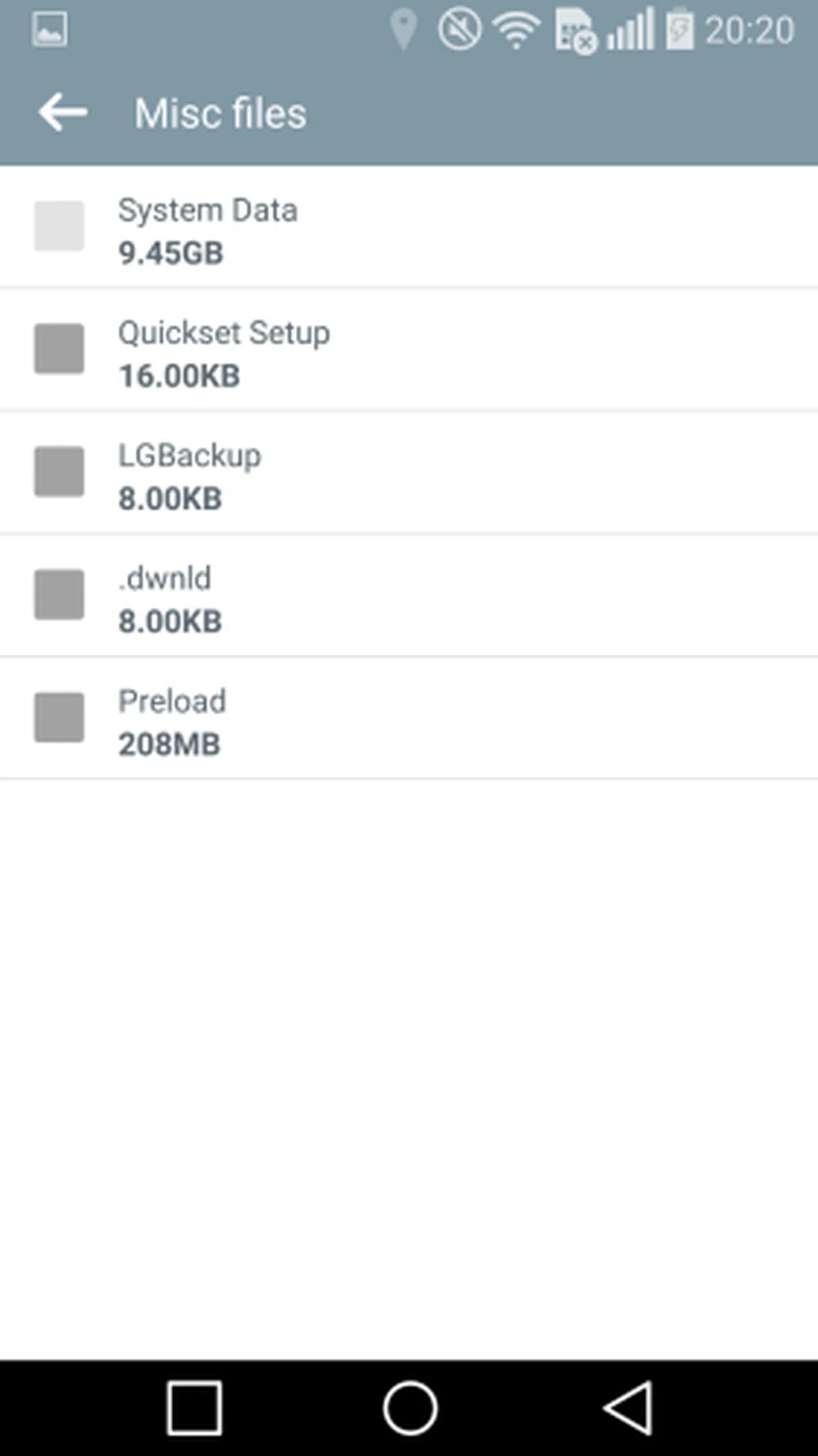Tap the battery icon in status bar
Screen dimensions: 818x1456
pyautogui.click(x=679, y=30)
